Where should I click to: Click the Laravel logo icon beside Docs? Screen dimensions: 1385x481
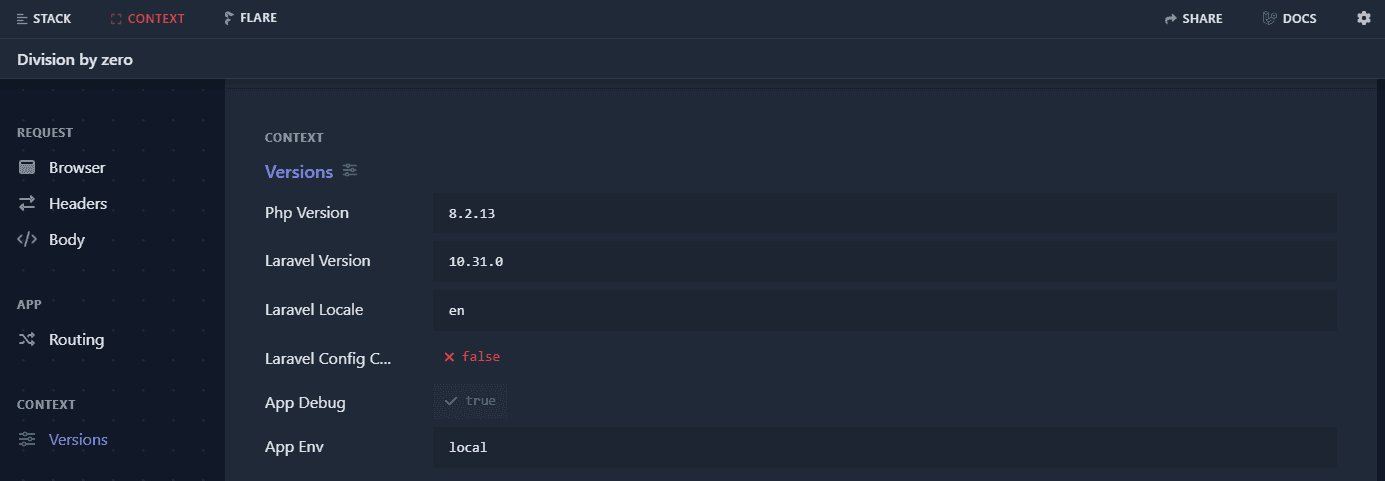click(1270, 19)
